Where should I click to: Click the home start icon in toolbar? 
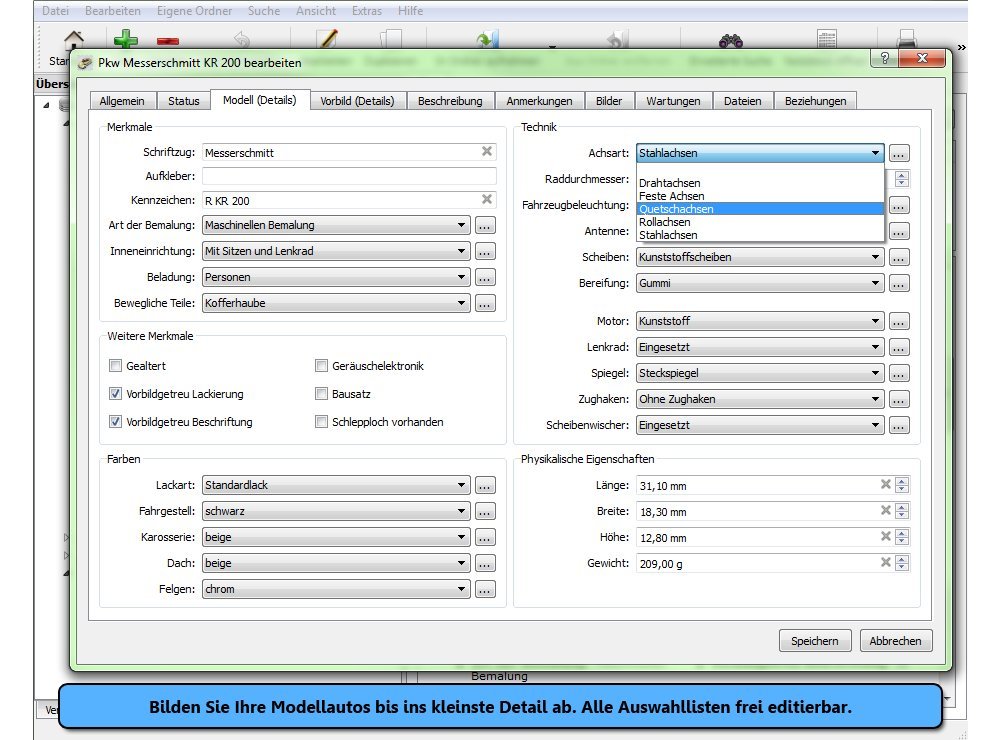(x=74, y=40)
